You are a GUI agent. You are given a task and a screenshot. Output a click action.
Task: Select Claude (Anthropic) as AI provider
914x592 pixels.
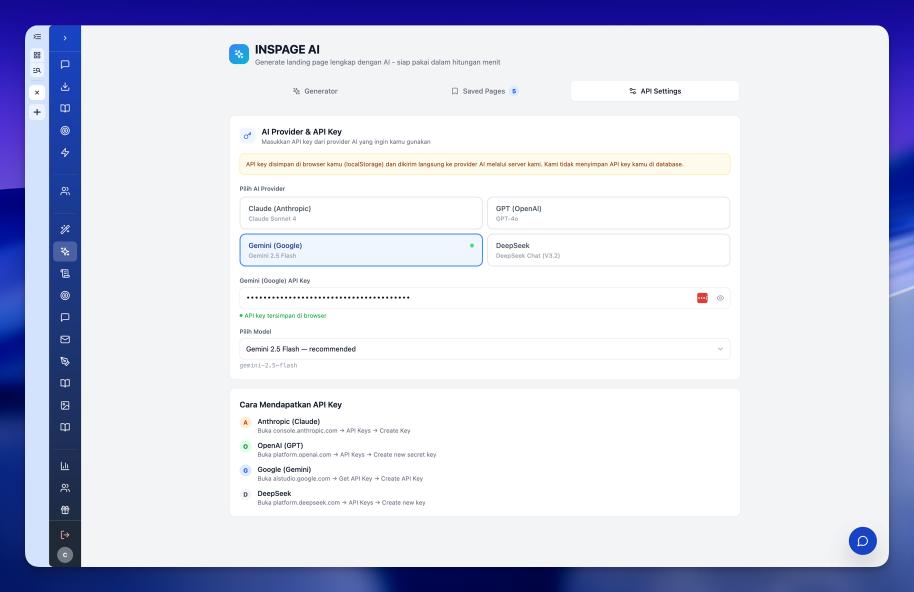point(360,213)
